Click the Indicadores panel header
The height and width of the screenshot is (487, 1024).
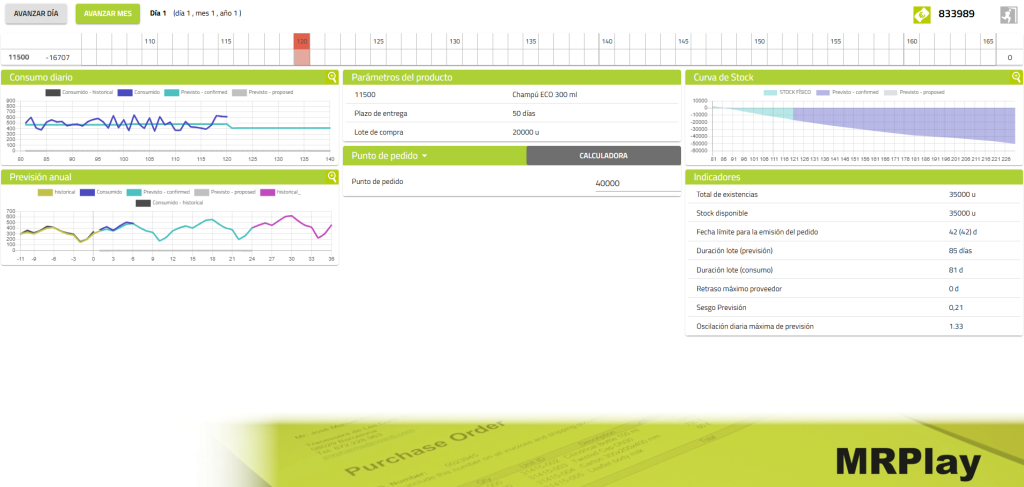[853, 177]
